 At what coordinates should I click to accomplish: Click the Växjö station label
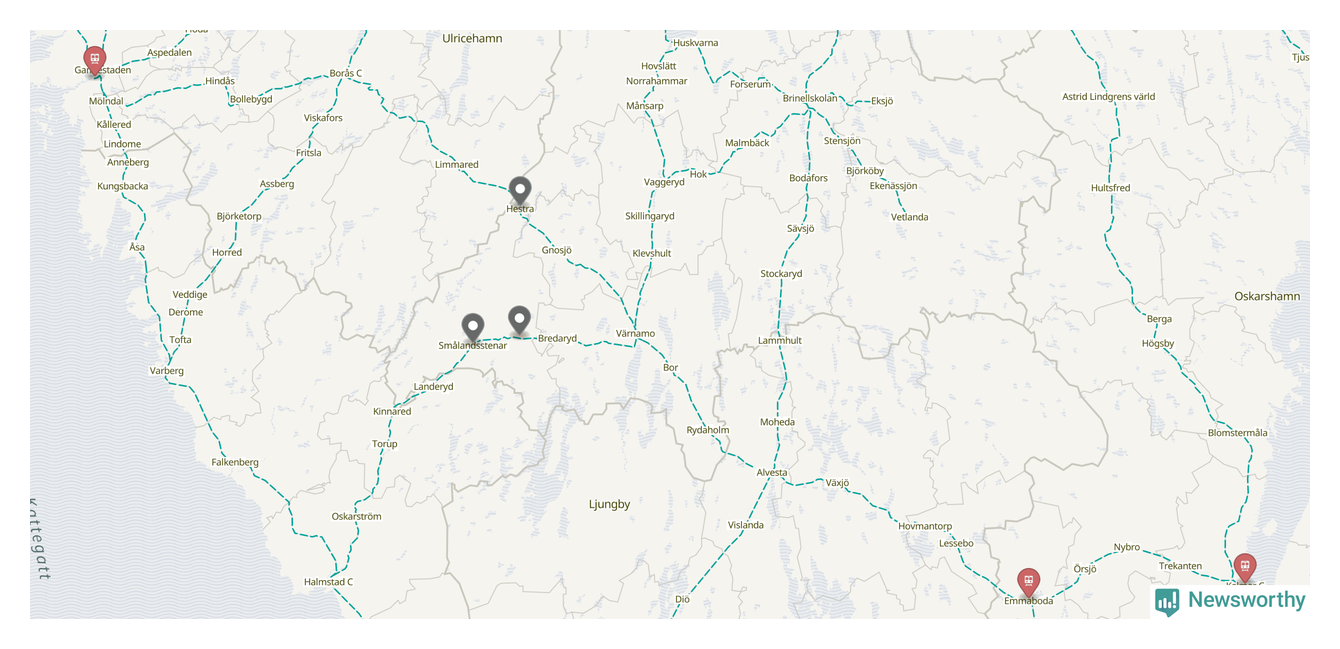837,483
